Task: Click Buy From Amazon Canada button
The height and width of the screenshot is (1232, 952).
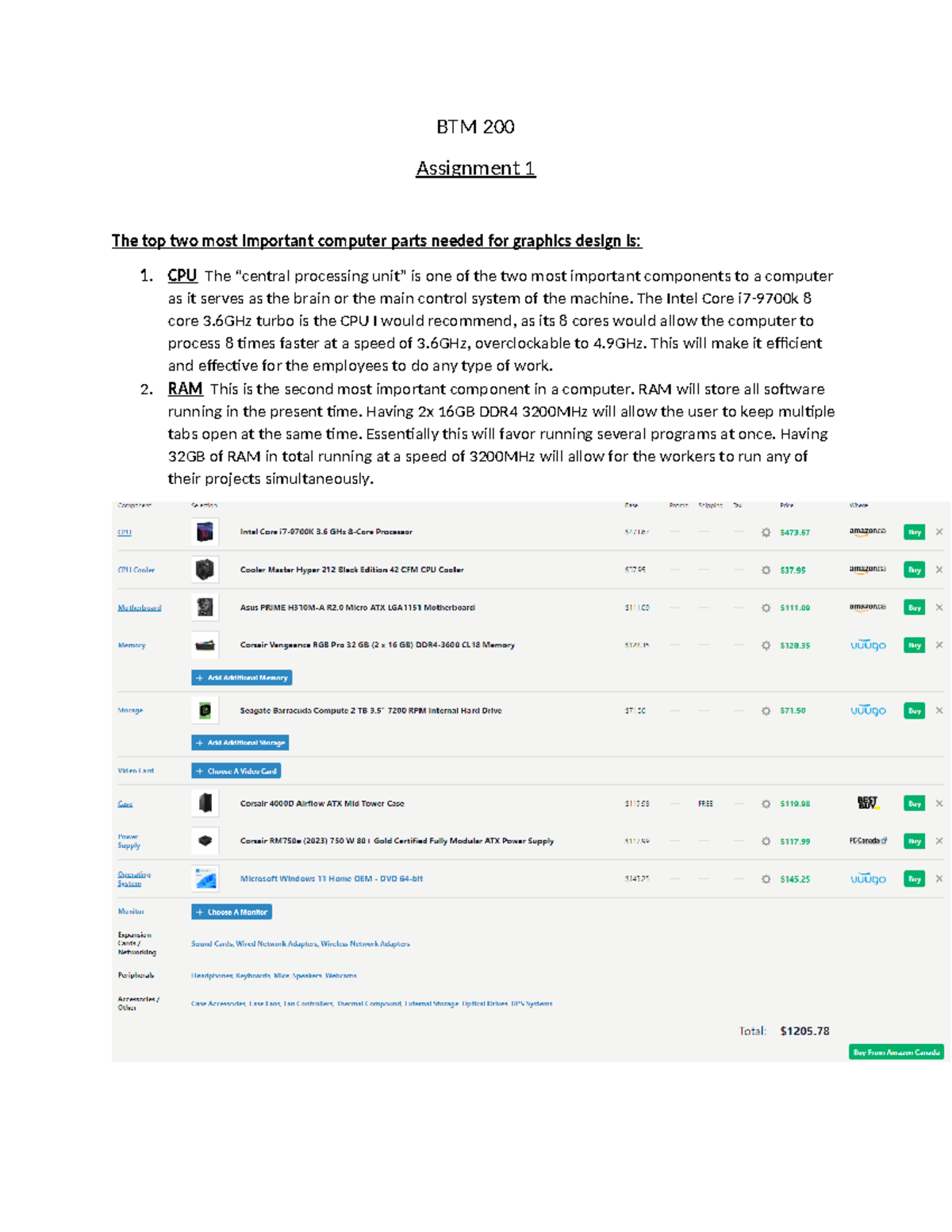Action: click(x=896, y=1053)
